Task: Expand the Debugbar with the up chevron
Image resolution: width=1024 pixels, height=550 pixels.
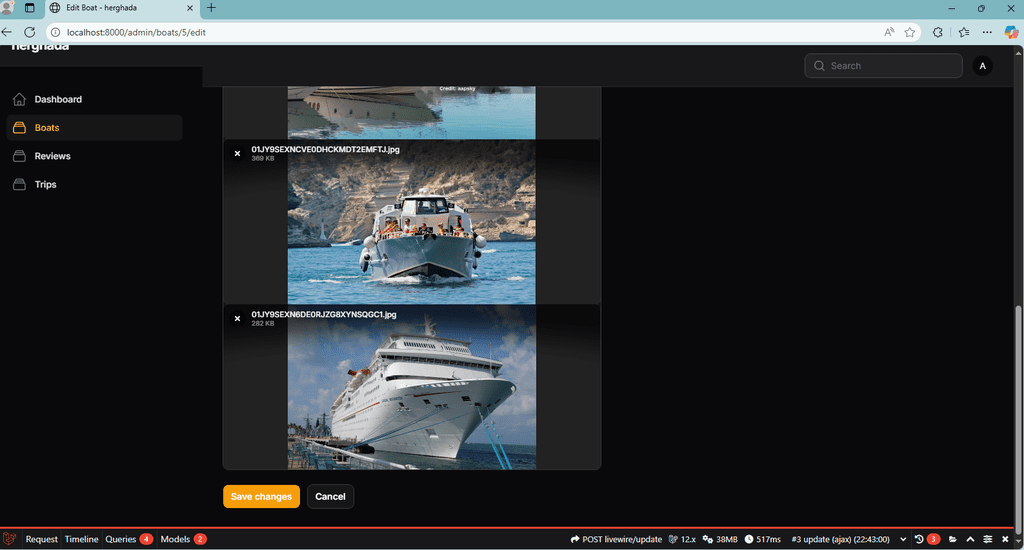Action: 970,540
